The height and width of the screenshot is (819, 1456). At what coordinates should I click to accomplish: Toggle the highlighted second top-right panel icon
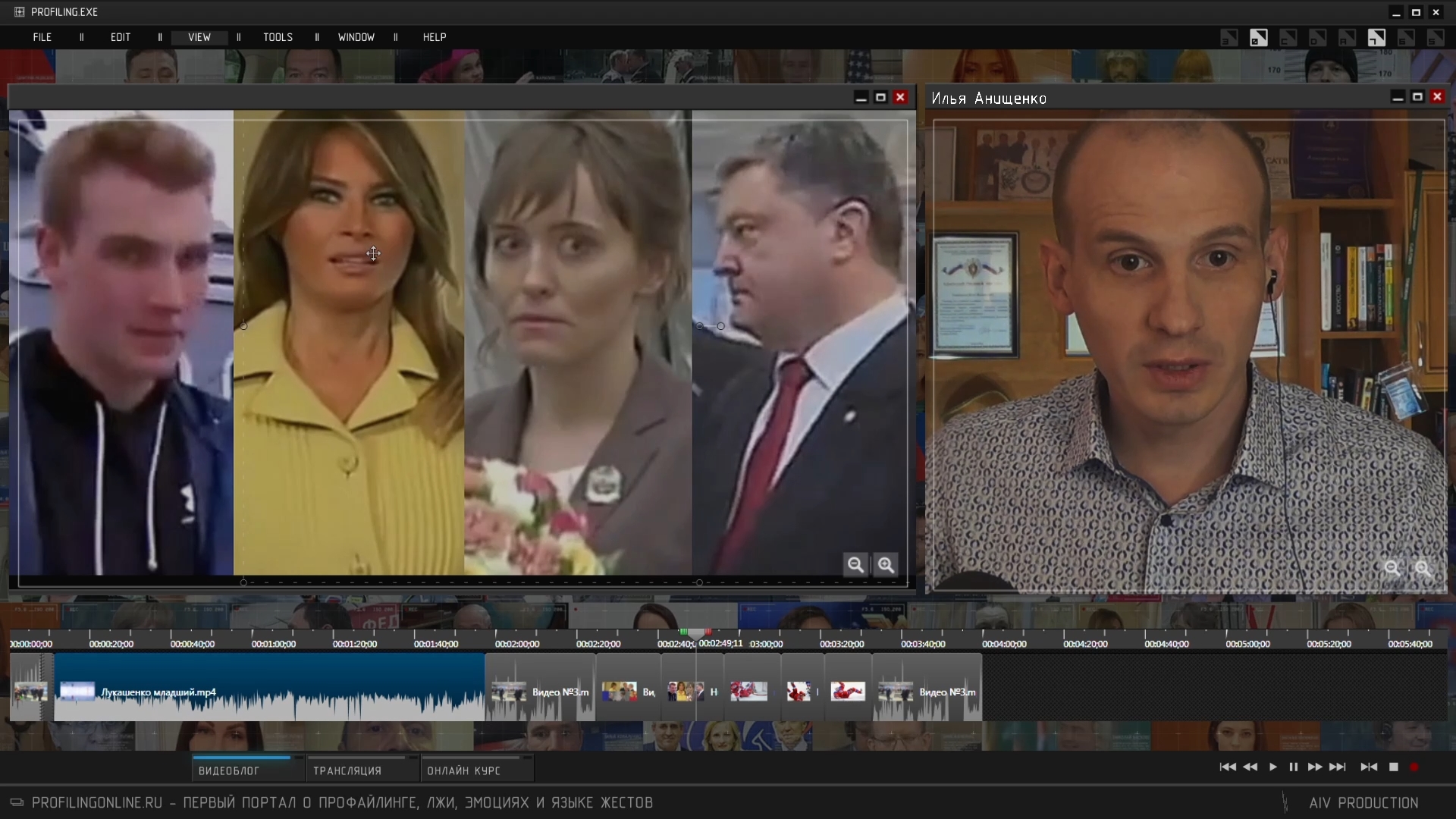(1259, 38)
